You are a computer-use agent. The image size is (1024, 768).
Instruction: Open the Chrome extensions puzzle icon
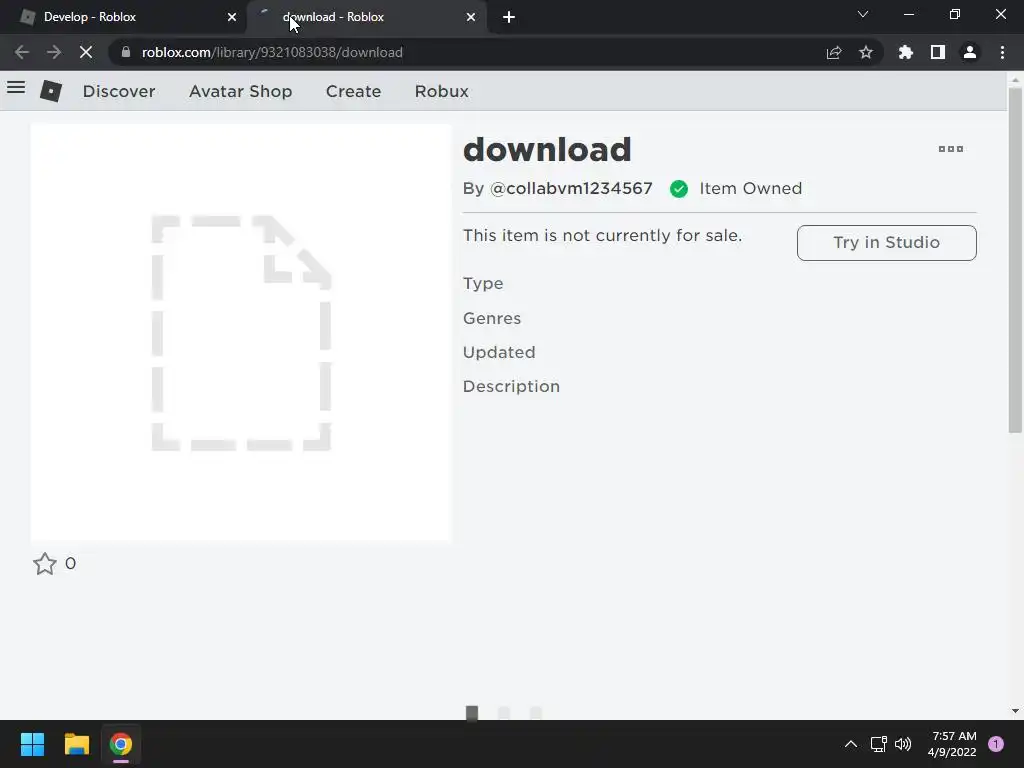tap(905, 52)
